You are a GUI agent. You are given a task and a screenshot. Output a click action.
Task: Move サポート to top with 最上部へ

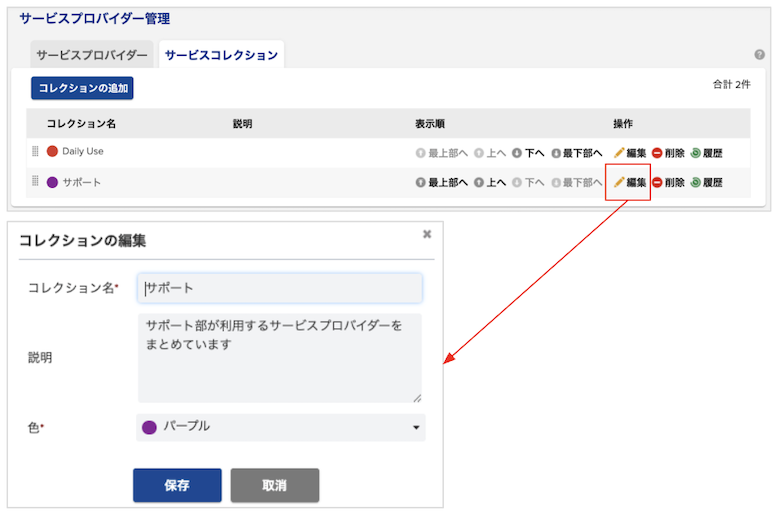(x=442, y=182)
